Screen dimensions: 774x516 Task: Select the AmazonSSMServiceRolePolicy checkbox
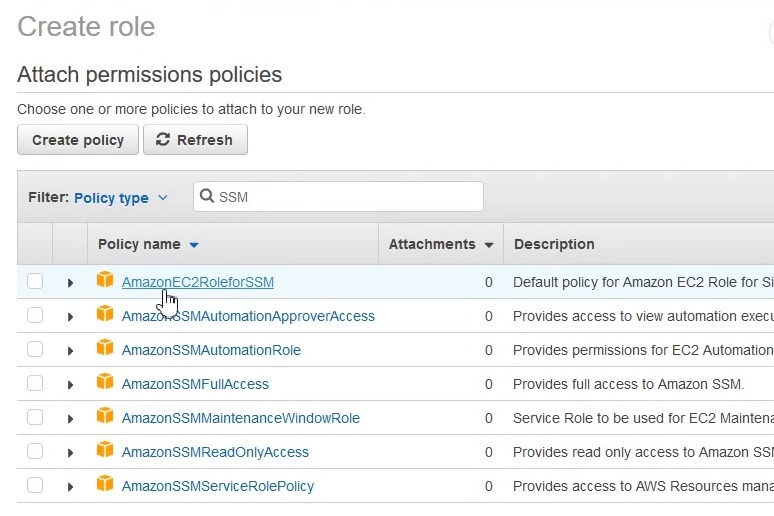pyautogui.click(x=35, y=485)
